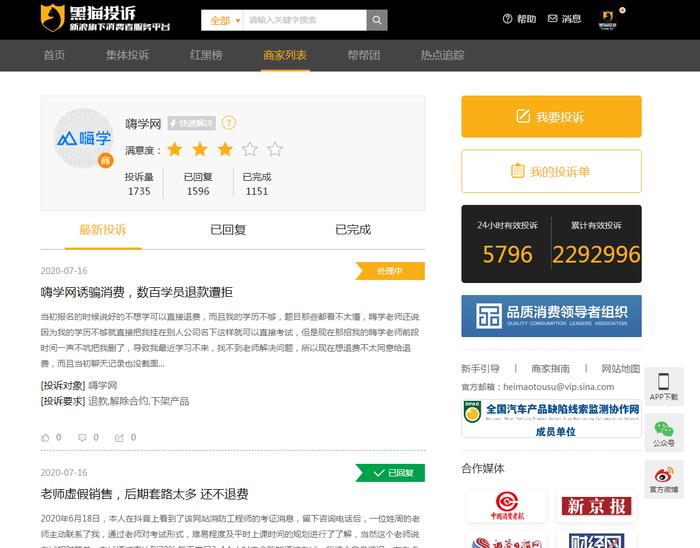Click the green 已回复 status tag
The height and width of the screenshot is (548, 700).
click(x=390, y=473)
